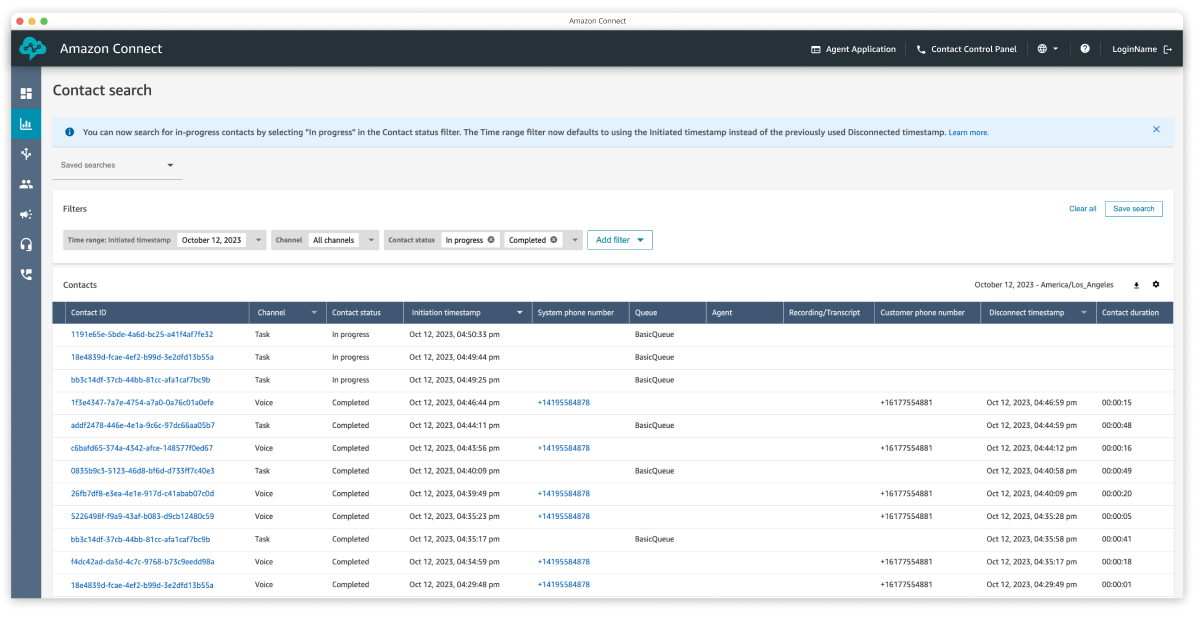
Task: Expand the Add filter dropdown
Action: coord(619,240)
